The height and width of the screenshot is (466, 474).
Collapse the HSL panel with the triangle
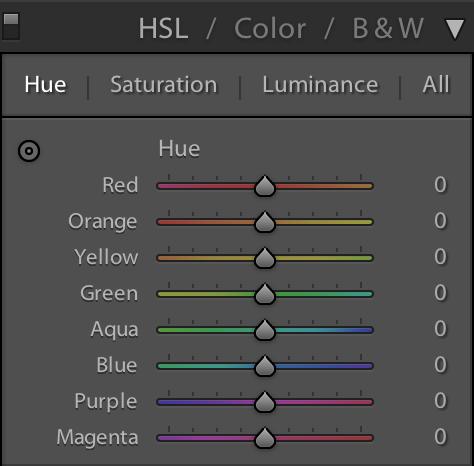pyautogui.click(x=455, y=29)
